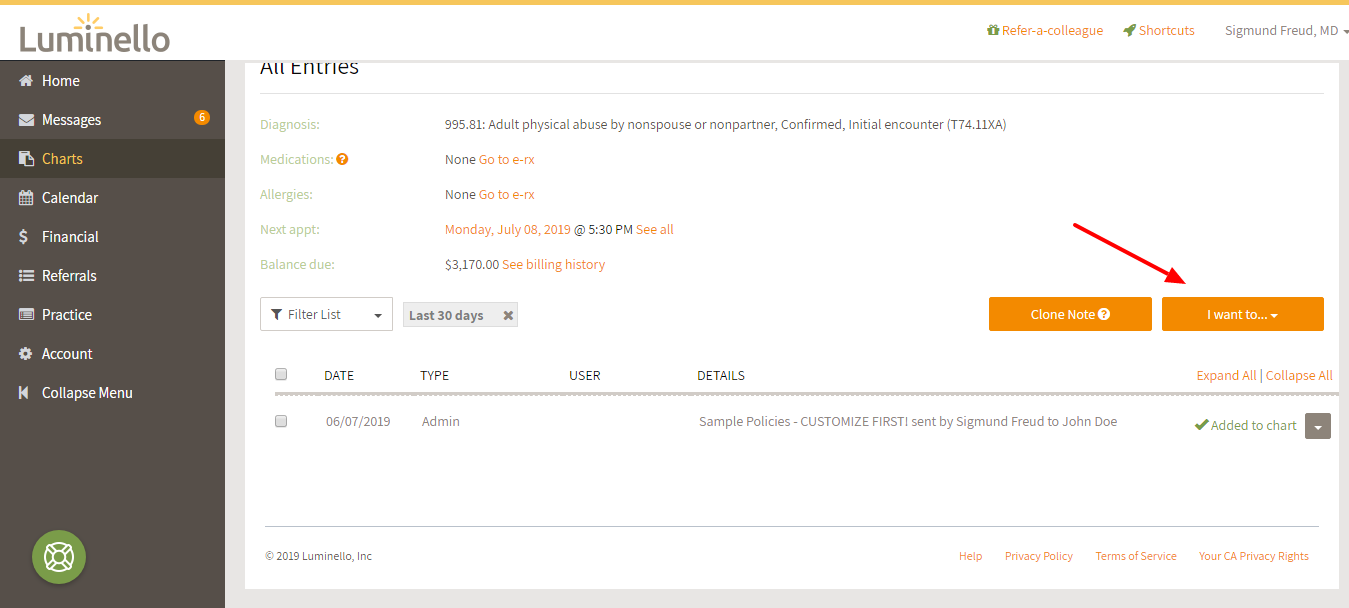Screen dimensions: 1349x608
Task: Click the 06/07/2019 date cell
Action: pos(358,422)
